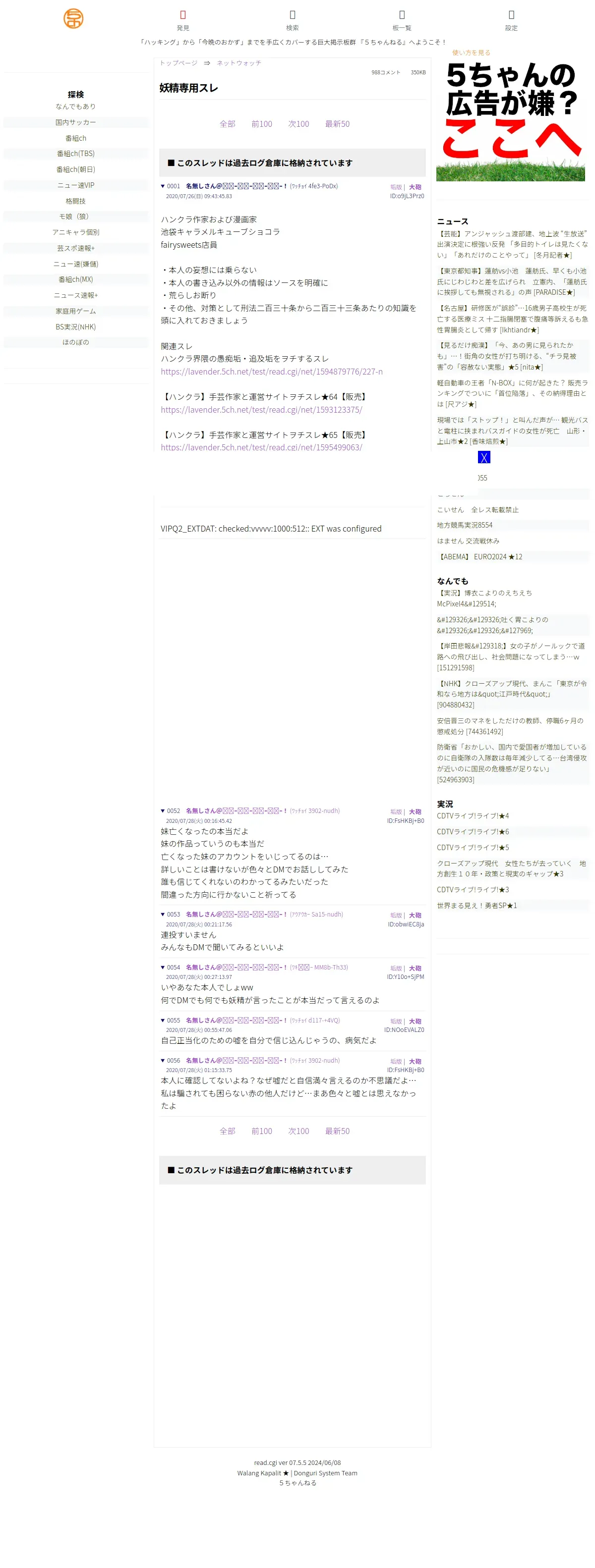
Task: Open 番組ch(朝日) board in sidebar
Action: 75,170
